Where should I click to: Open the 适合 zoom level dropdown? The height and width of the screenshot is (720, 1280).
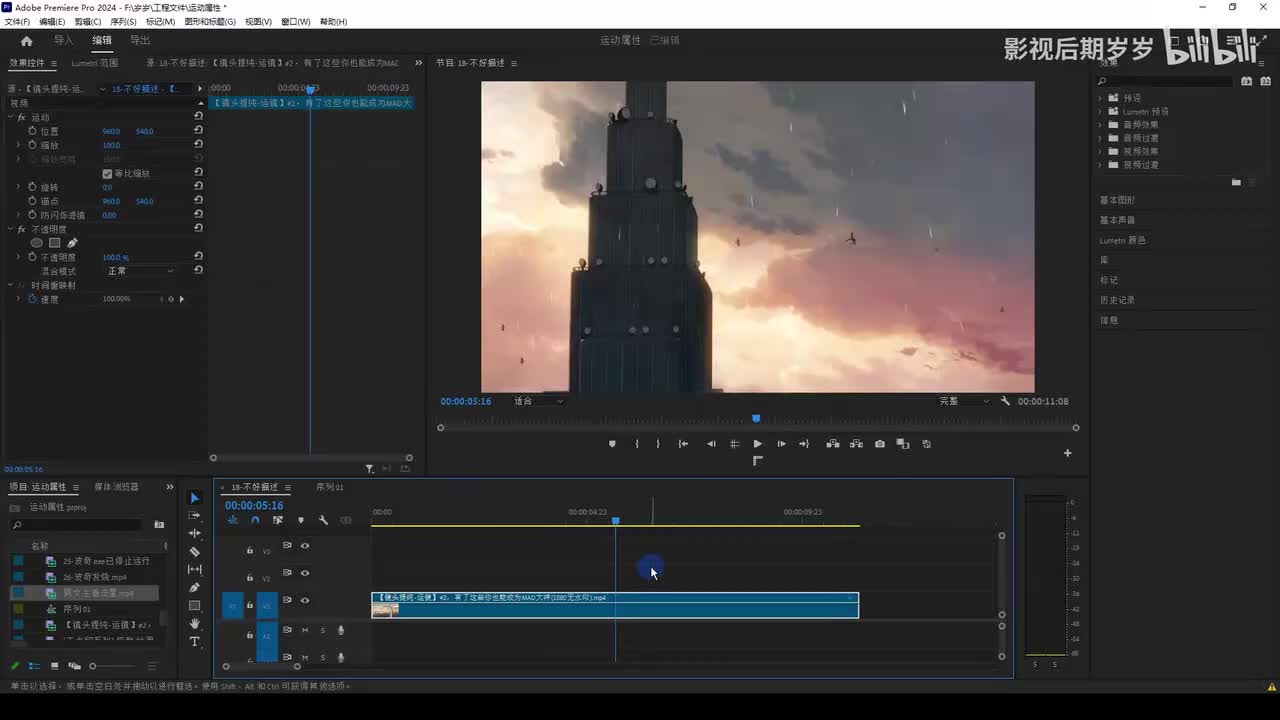pyautogui.click(x=538, y=401)
